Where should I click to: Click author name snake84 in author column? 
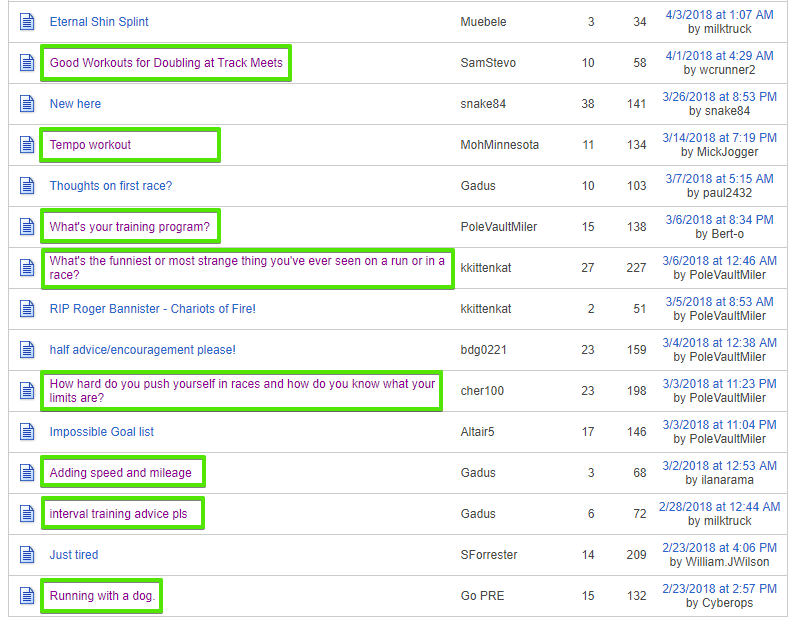[483, 104]
